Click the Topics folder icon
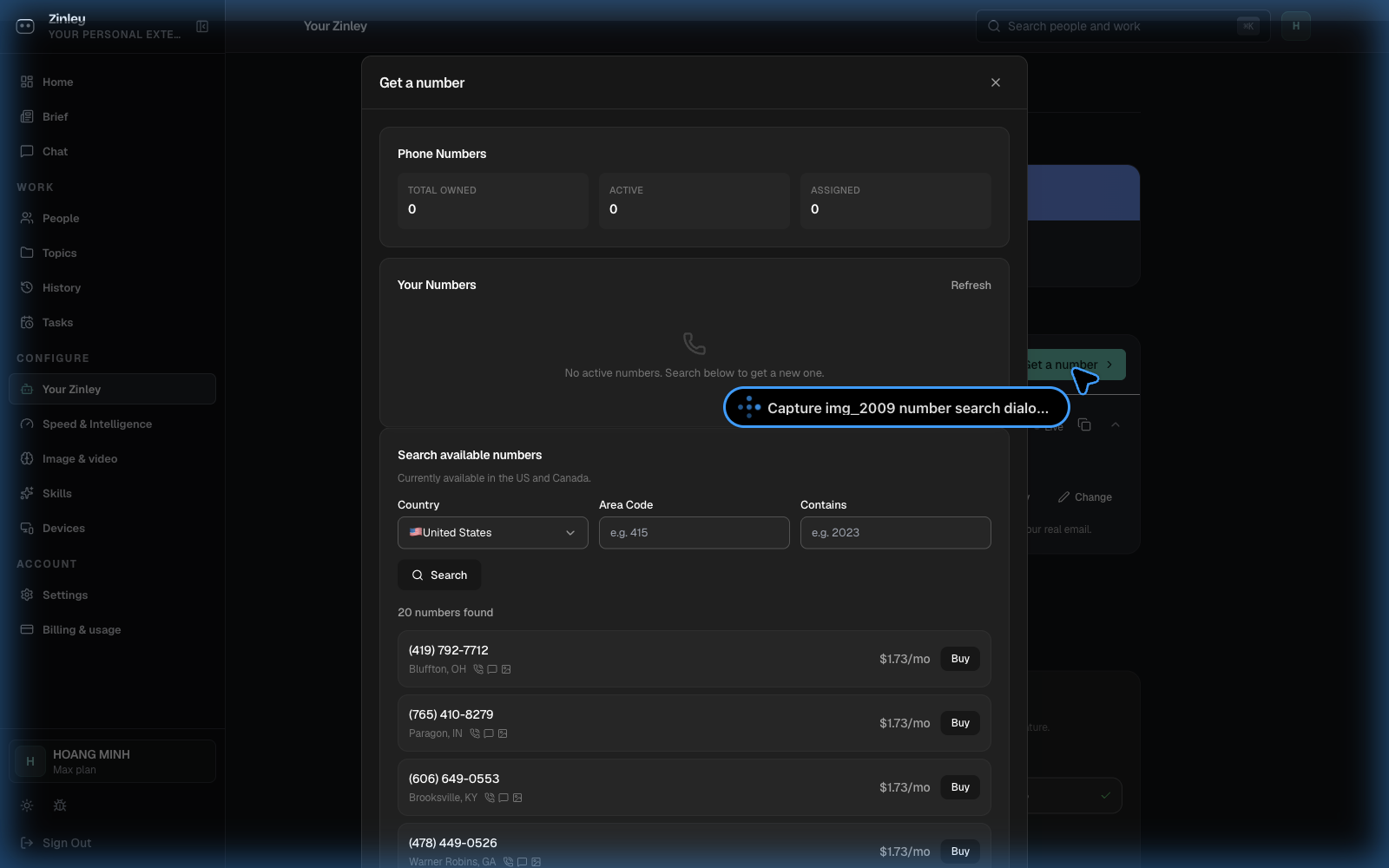 (x=27, y=253)
